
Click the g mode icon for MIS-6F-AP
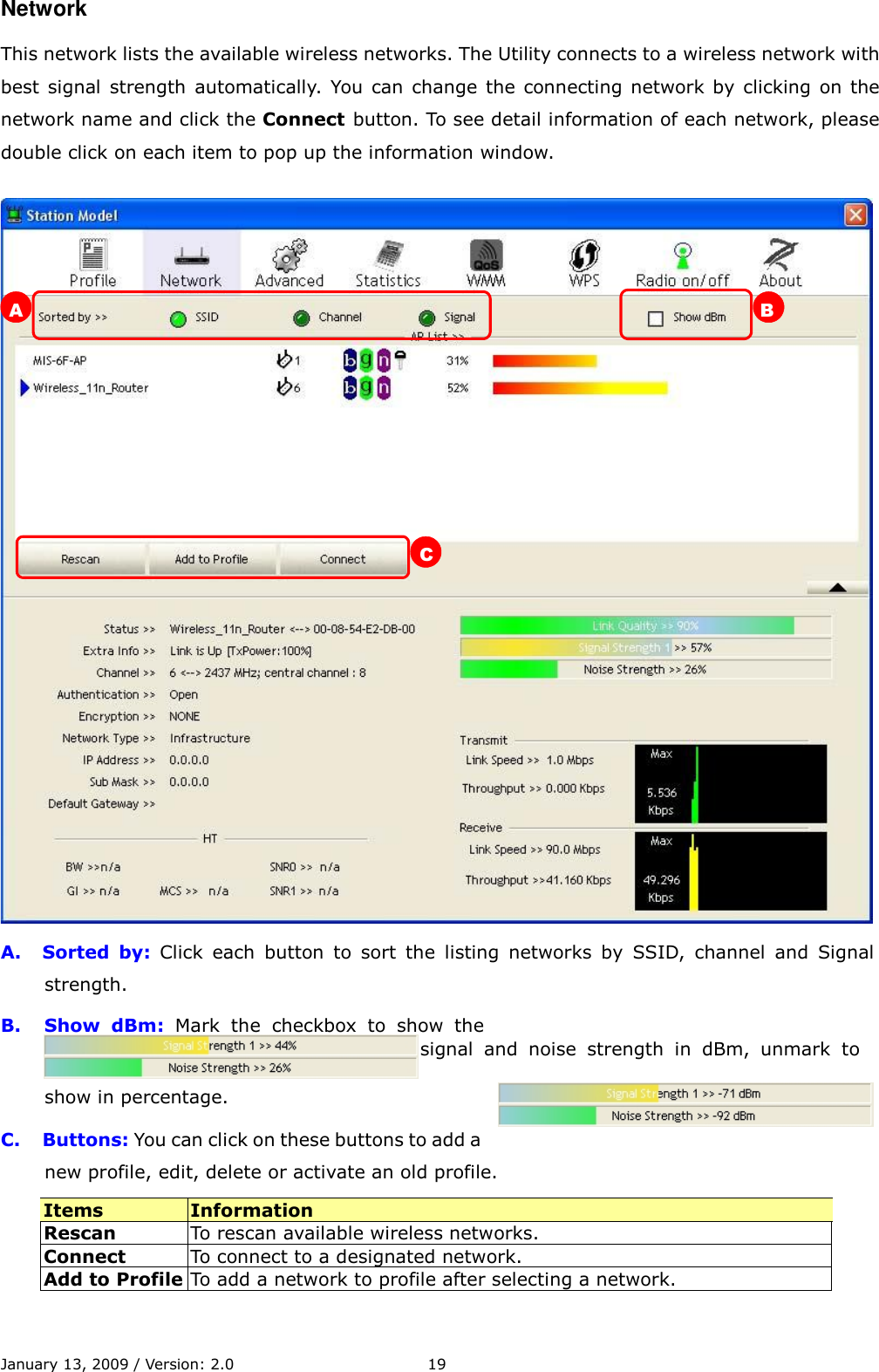366,359
